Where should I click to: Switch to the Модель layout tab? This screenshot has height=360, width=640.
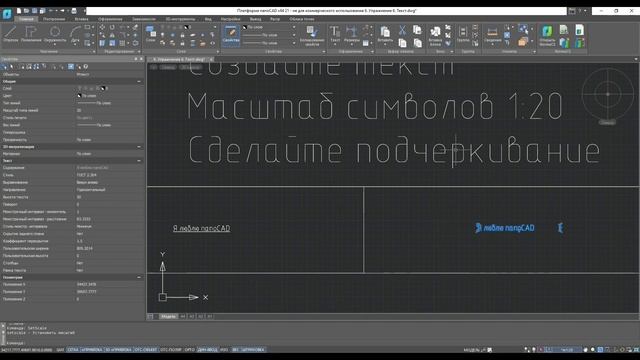coord(168,317)
